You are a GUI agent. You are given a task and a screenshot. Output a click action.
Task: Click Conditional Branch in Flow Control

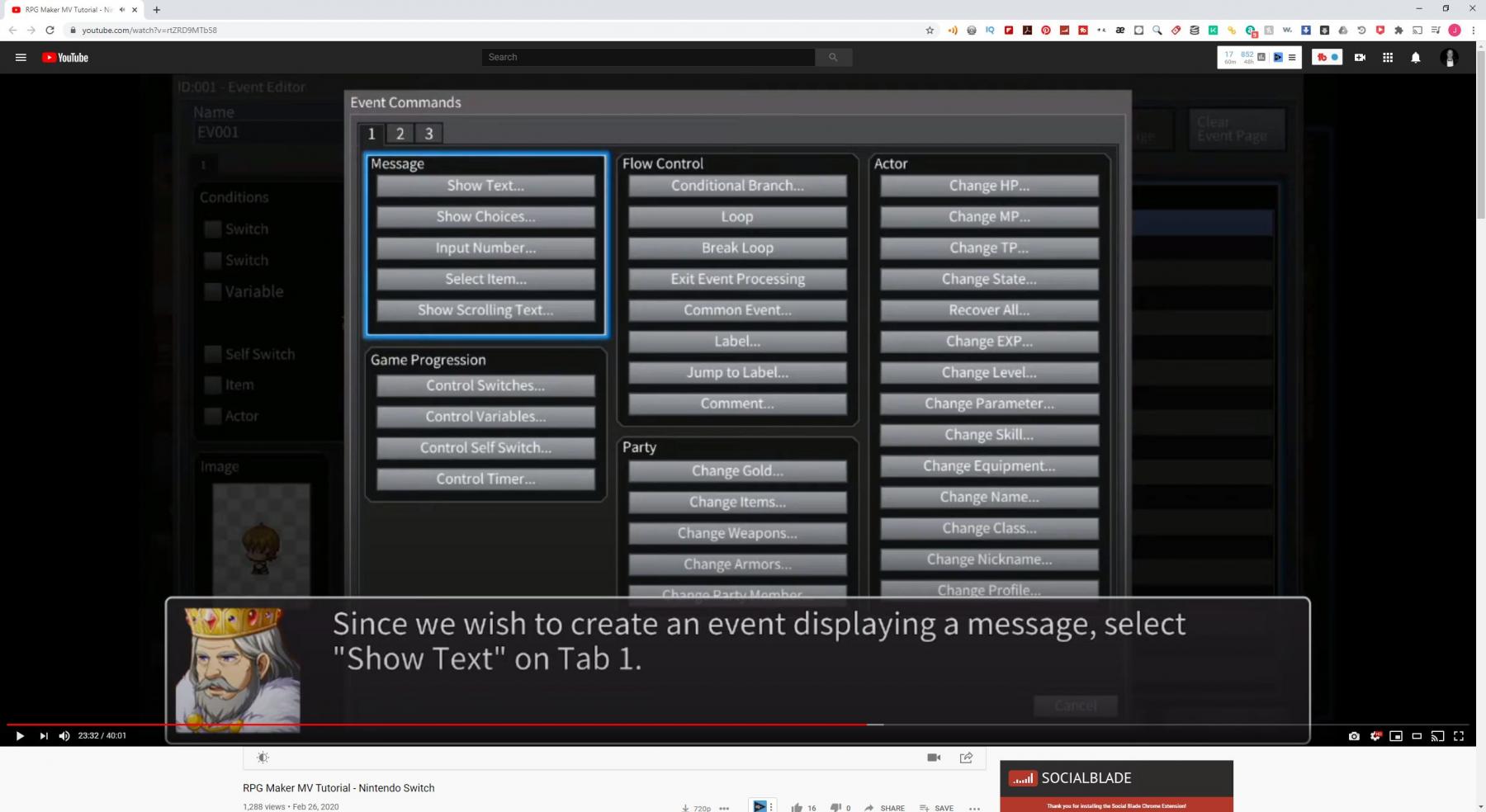737,186
